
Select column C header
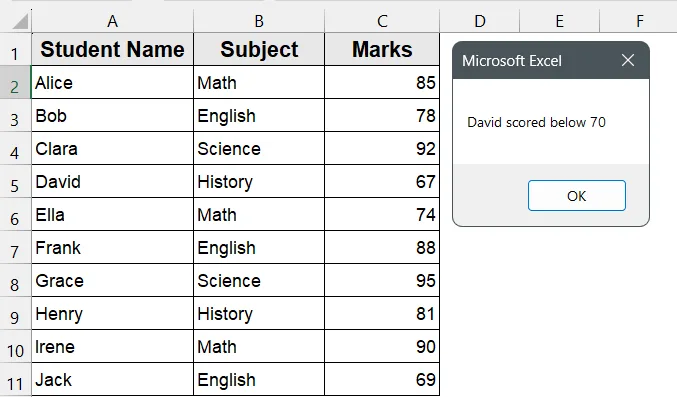(382, 21)
